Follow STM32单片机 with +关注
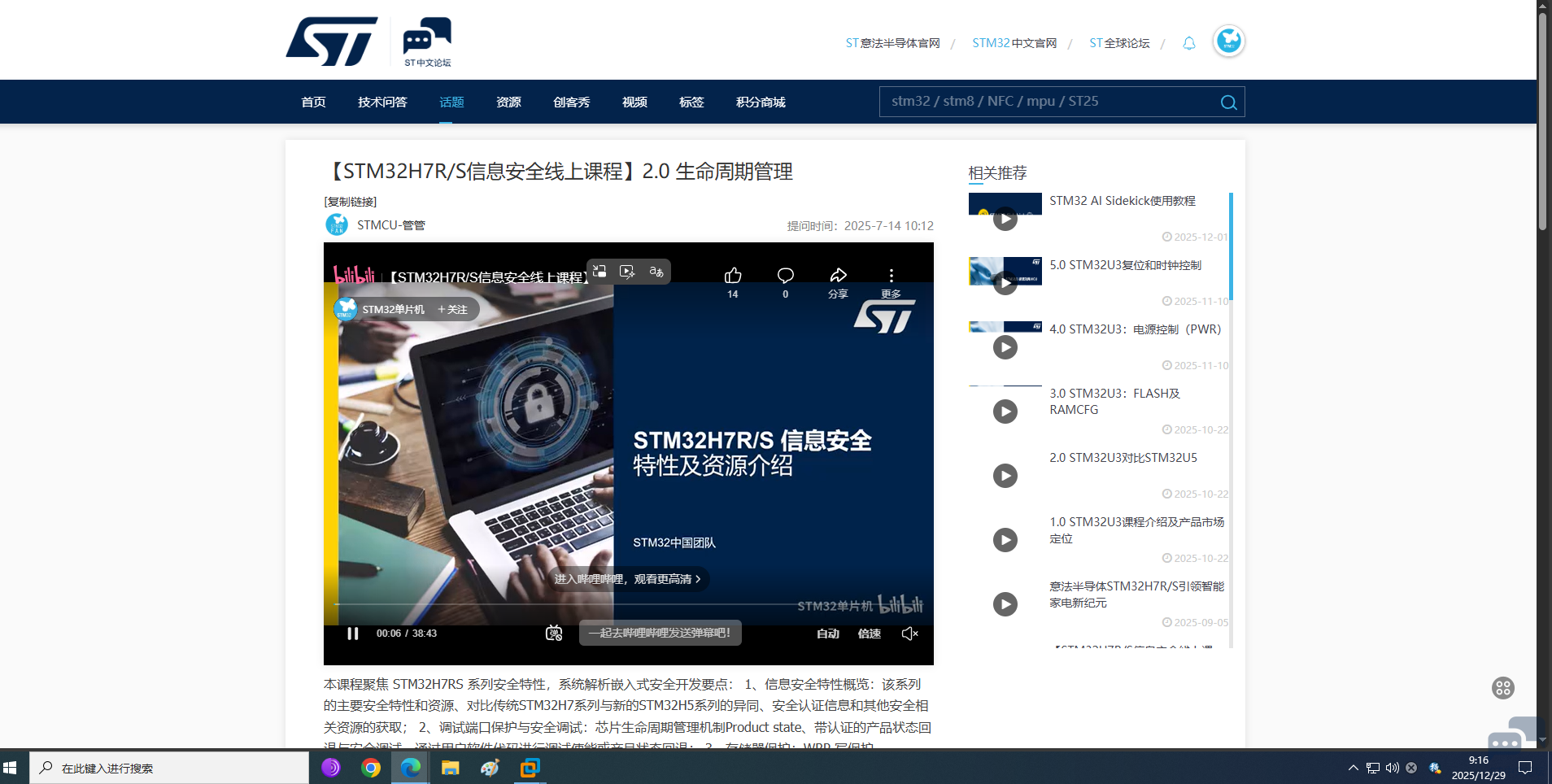 tap(452, 310)
